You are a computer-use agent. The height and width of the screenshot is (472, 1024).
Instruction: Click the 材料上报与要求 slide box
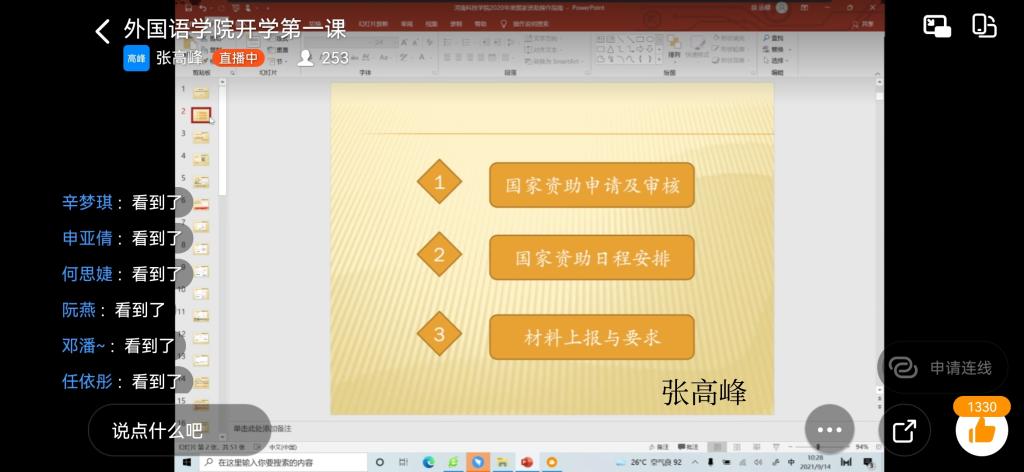coord(591,337)
